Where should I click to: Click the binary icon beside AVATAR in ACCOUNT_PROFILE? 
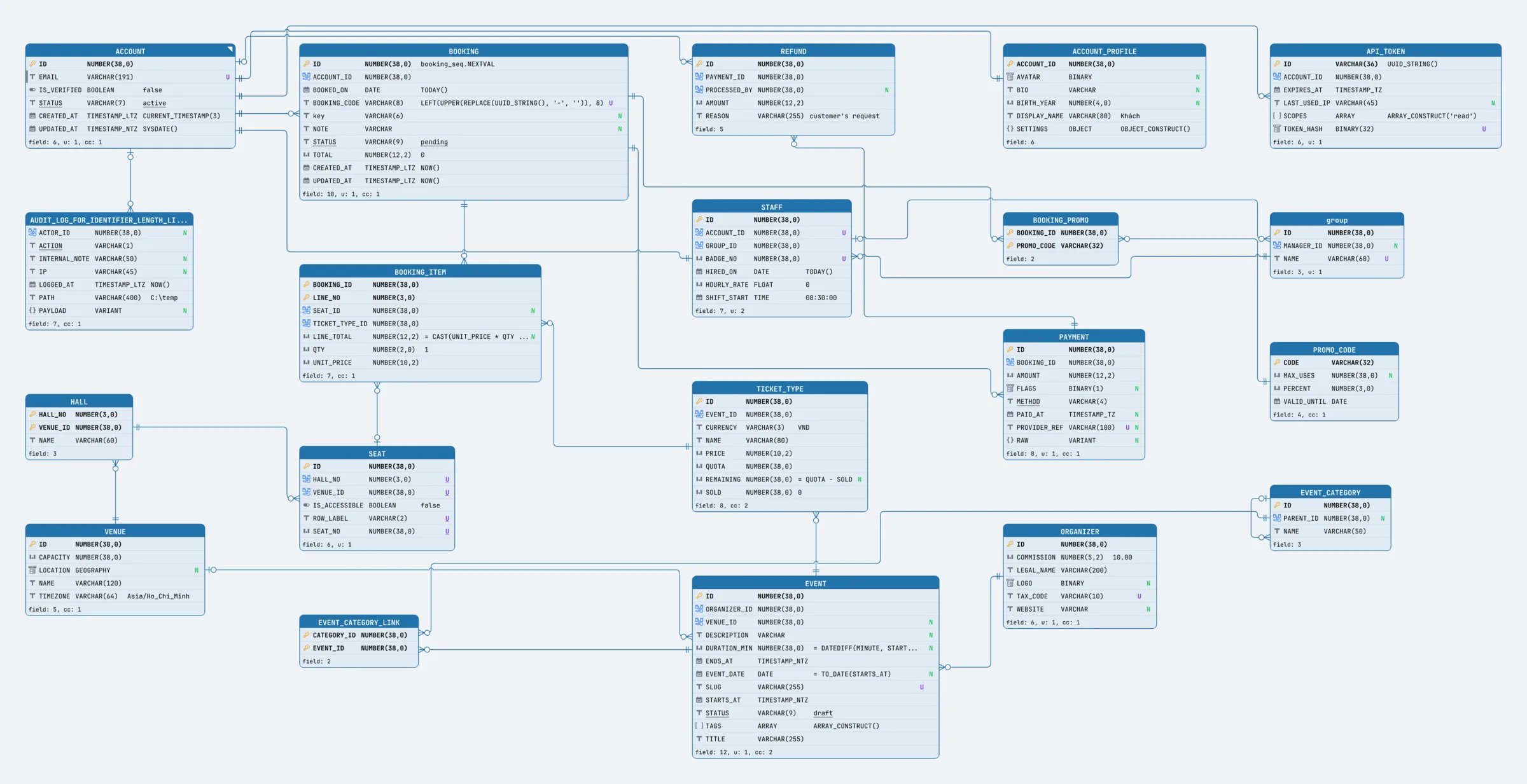tap(1010, 77)
